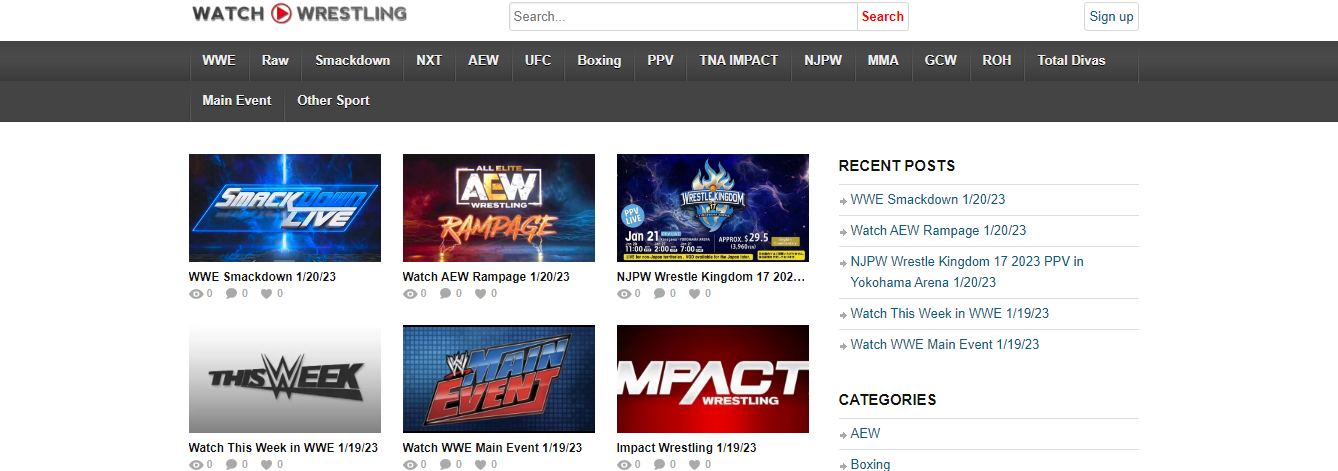Select Main Event in the navigation bar

(x=237, y=100)
